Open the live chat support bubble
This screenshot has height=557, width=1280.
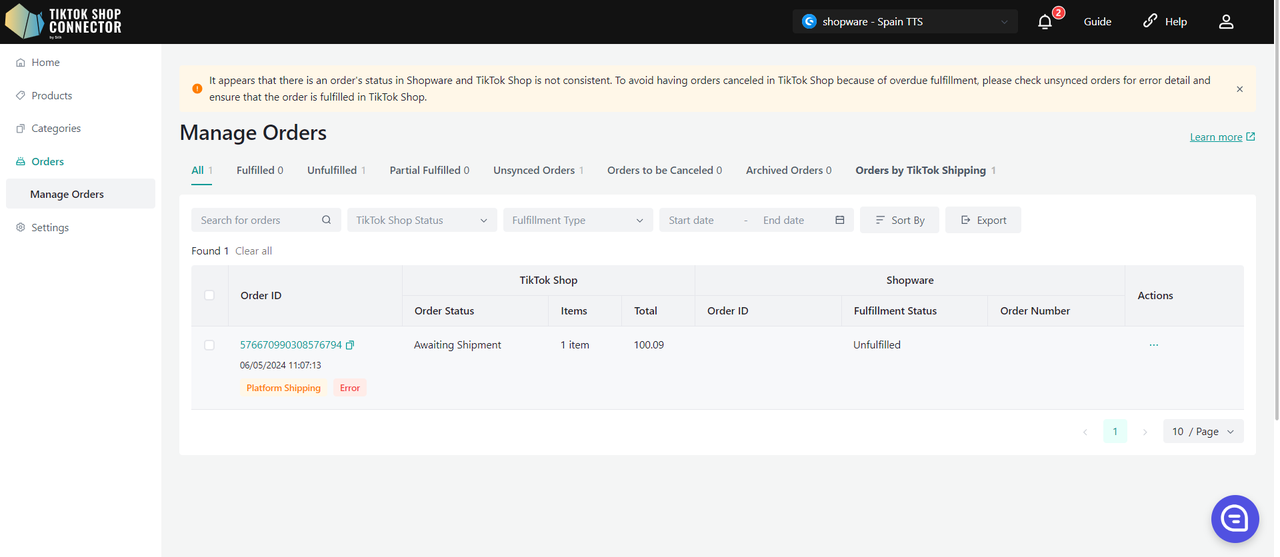click(x=1234, y=518)
